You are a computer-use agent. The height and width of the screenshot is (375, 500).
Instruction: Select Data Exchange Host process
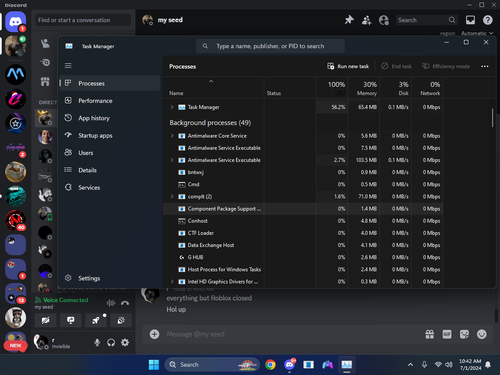303,245
